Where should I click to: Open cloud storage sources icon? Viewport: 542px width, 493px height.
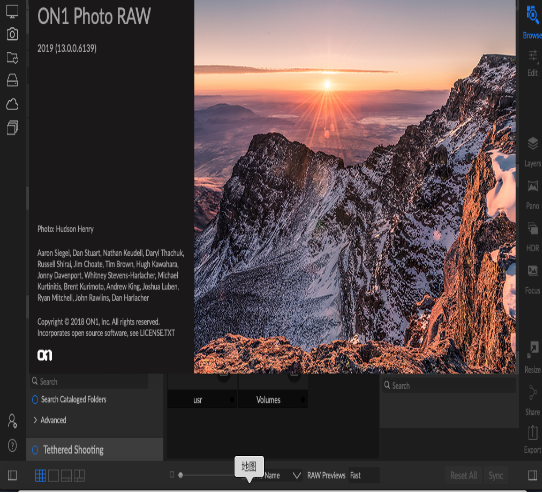[x=12, y=104]
